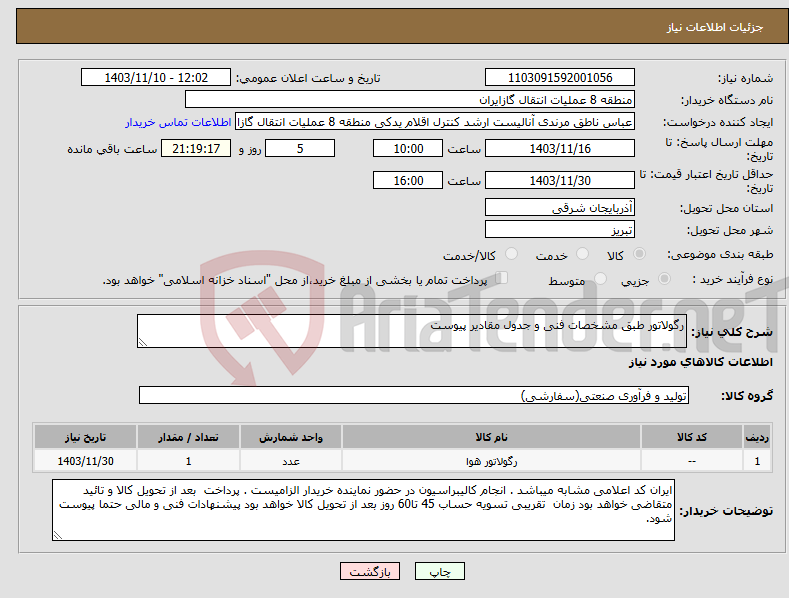Click the need number field 1103091592001056
The width and height of the screenshot is (789, 598).
(x=560, y=78)
